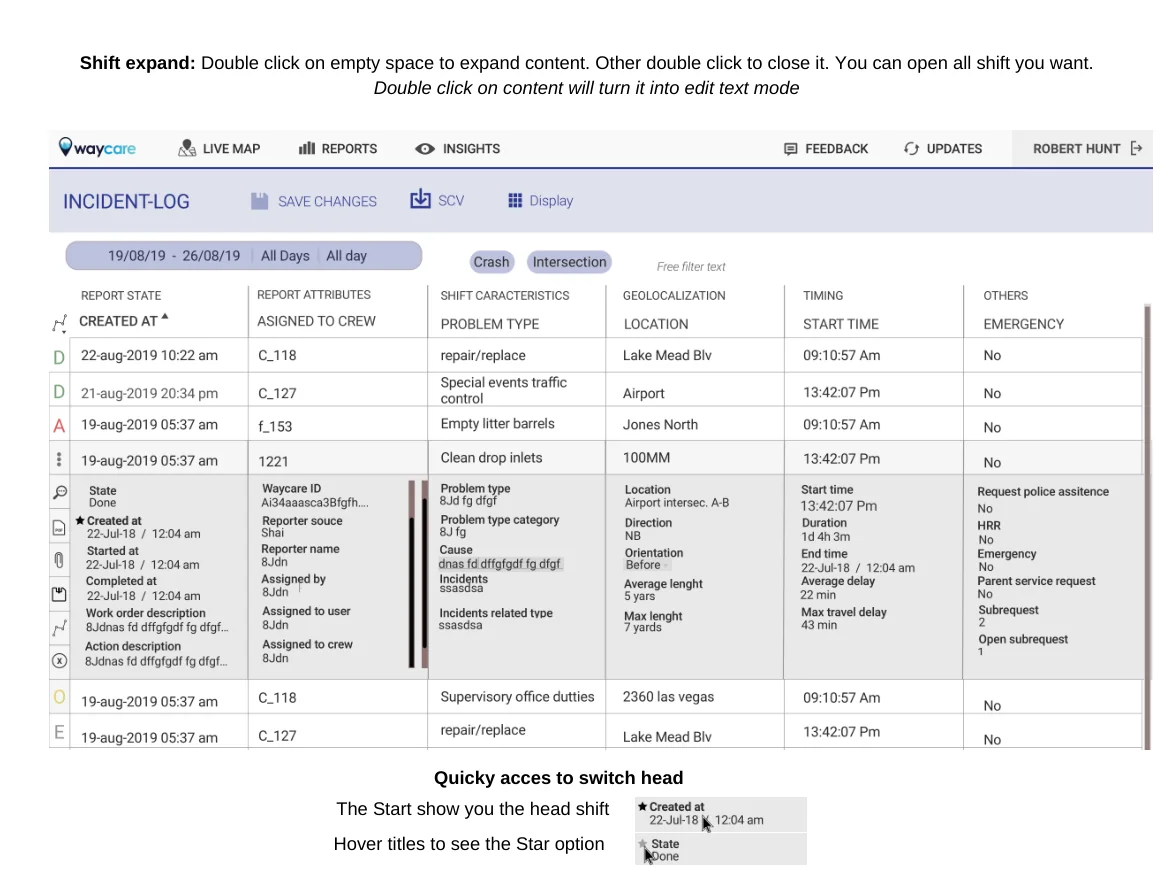The height and width of the screenshot is (880, 1174).
Task: Toggle the Crash filter chip
Action: (491, 262)
